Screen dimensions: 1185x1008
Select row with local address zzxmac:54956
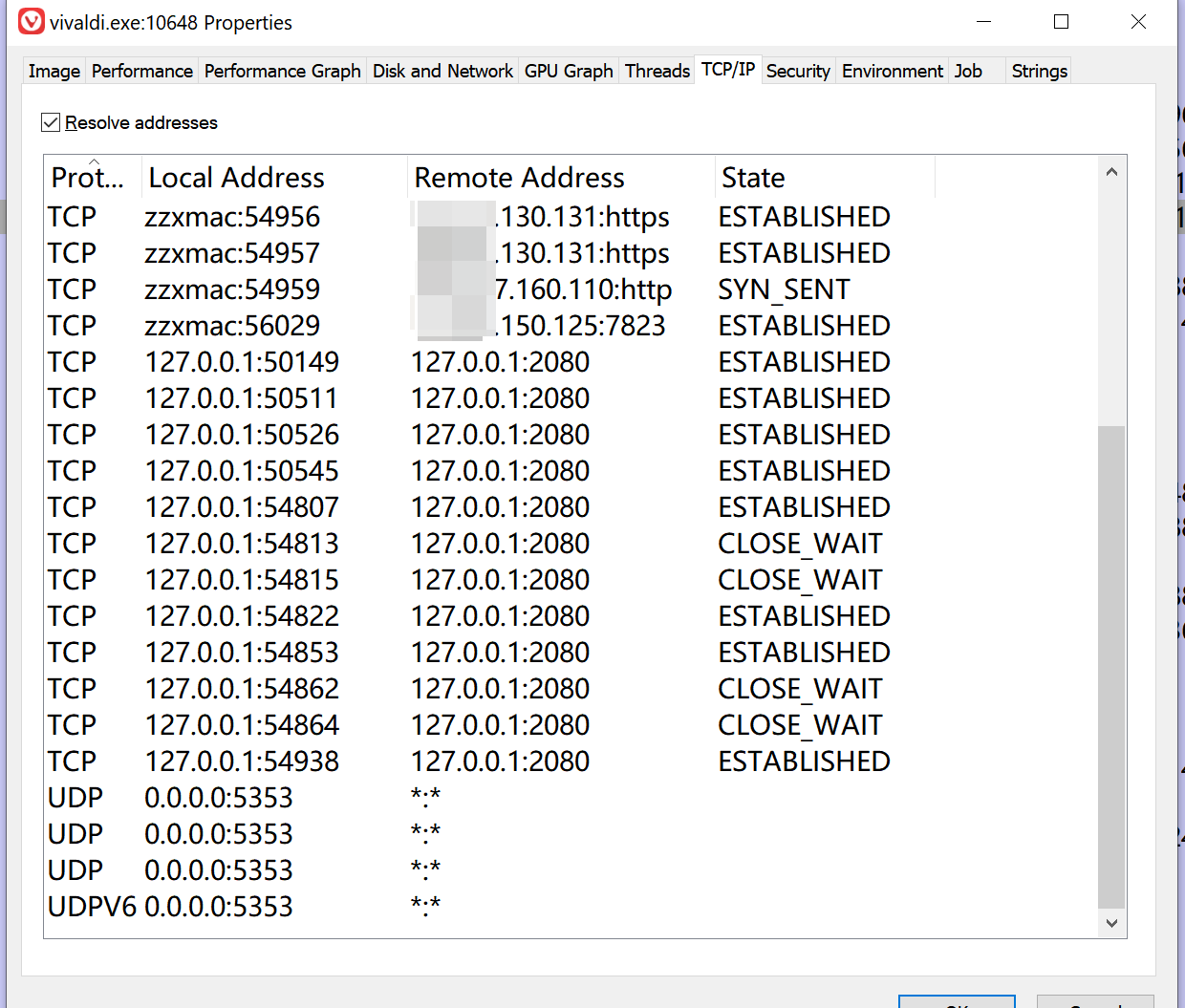pos(571,217)
